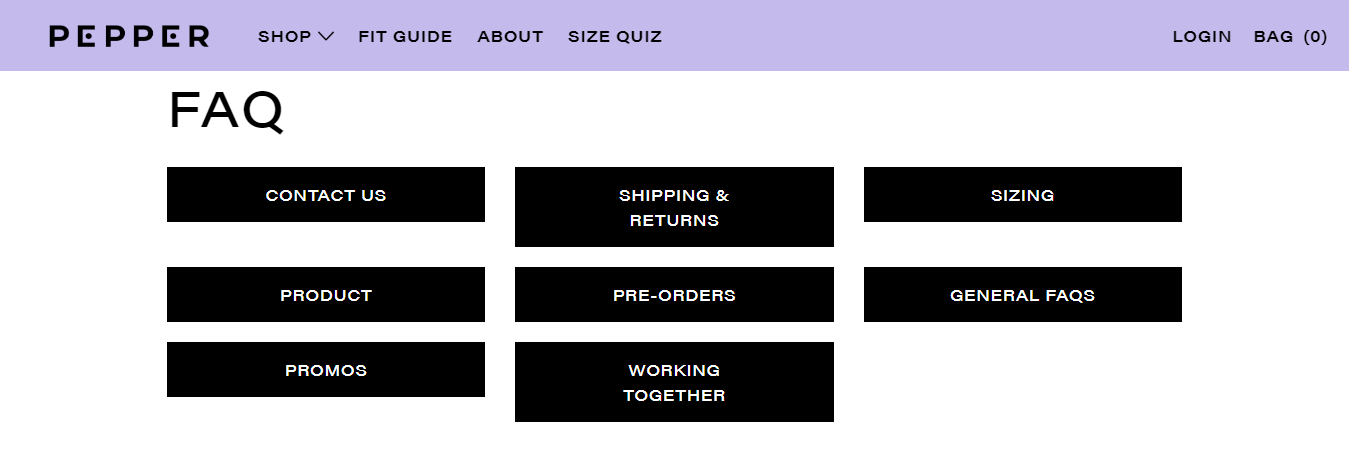Click the word TOGETHER in the button
This screenshot has height=463, width=1349.
click(674, 395)
